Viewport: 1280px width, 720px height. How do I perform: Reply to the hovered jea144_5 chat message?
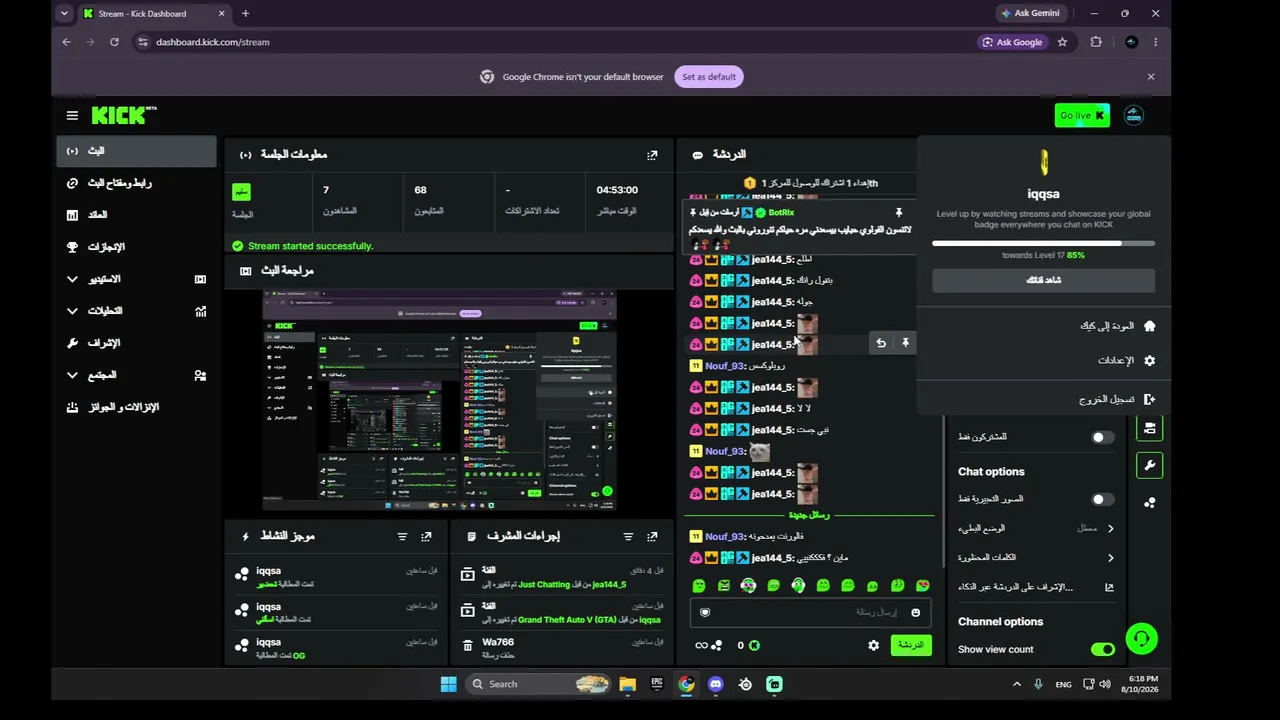(x=881, y=343)
